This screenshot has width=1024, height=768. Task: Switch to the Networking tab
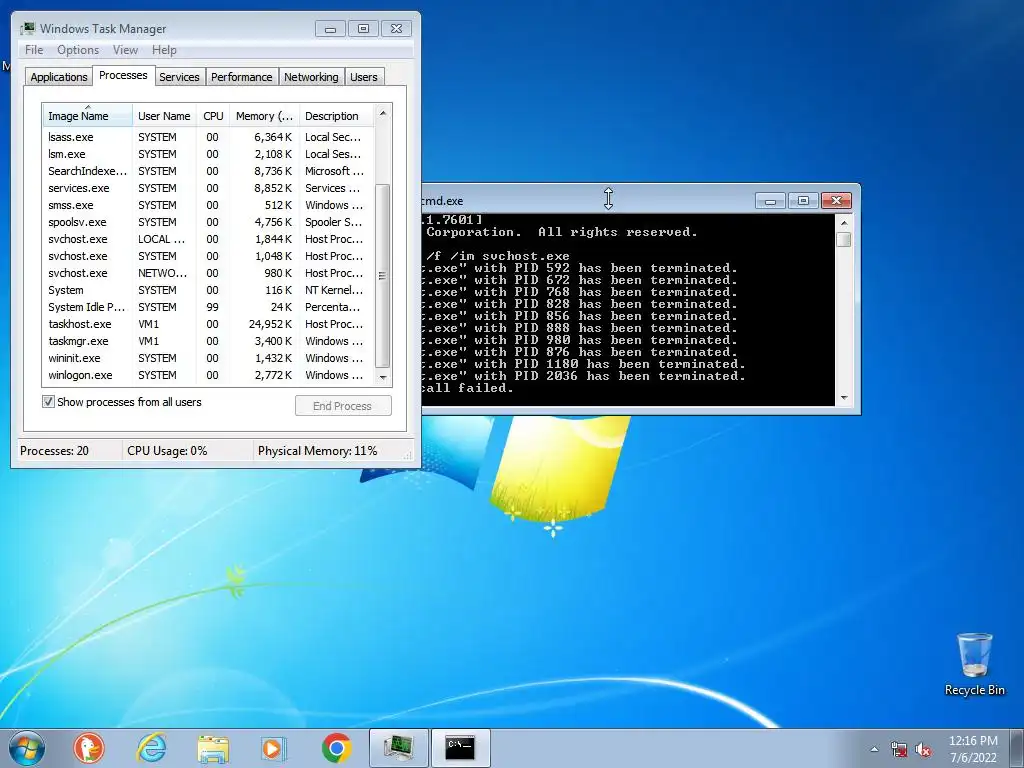311,77
